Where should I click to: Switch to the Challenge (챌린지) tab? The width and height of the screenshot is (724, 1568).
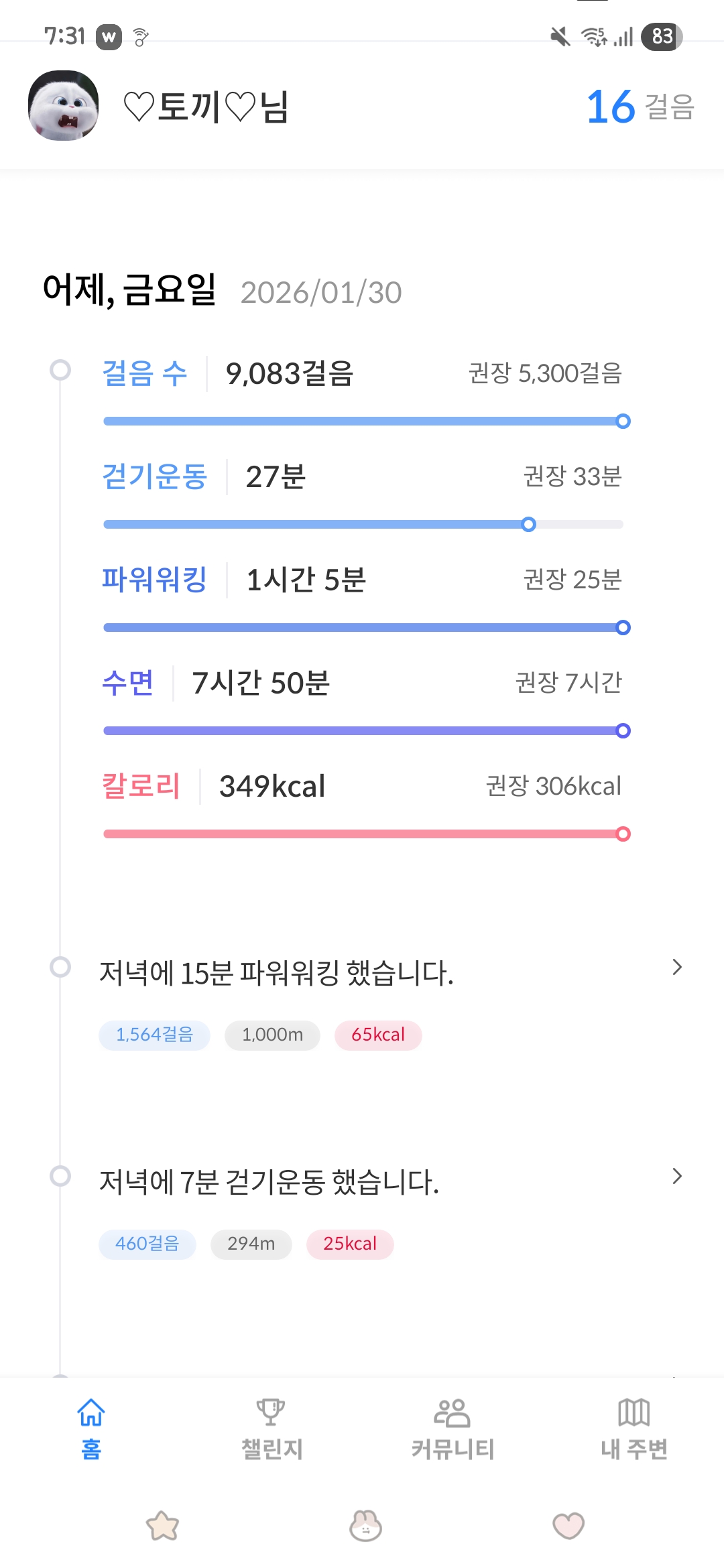[271, 1429]
